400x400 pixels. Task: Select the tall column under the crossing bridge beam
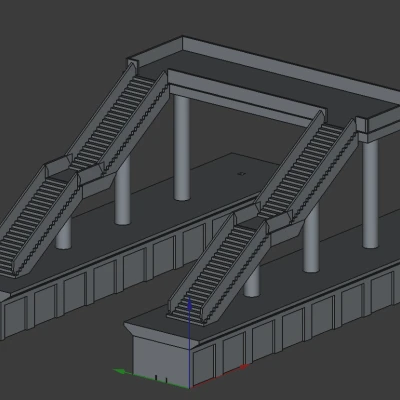(182, 148)
